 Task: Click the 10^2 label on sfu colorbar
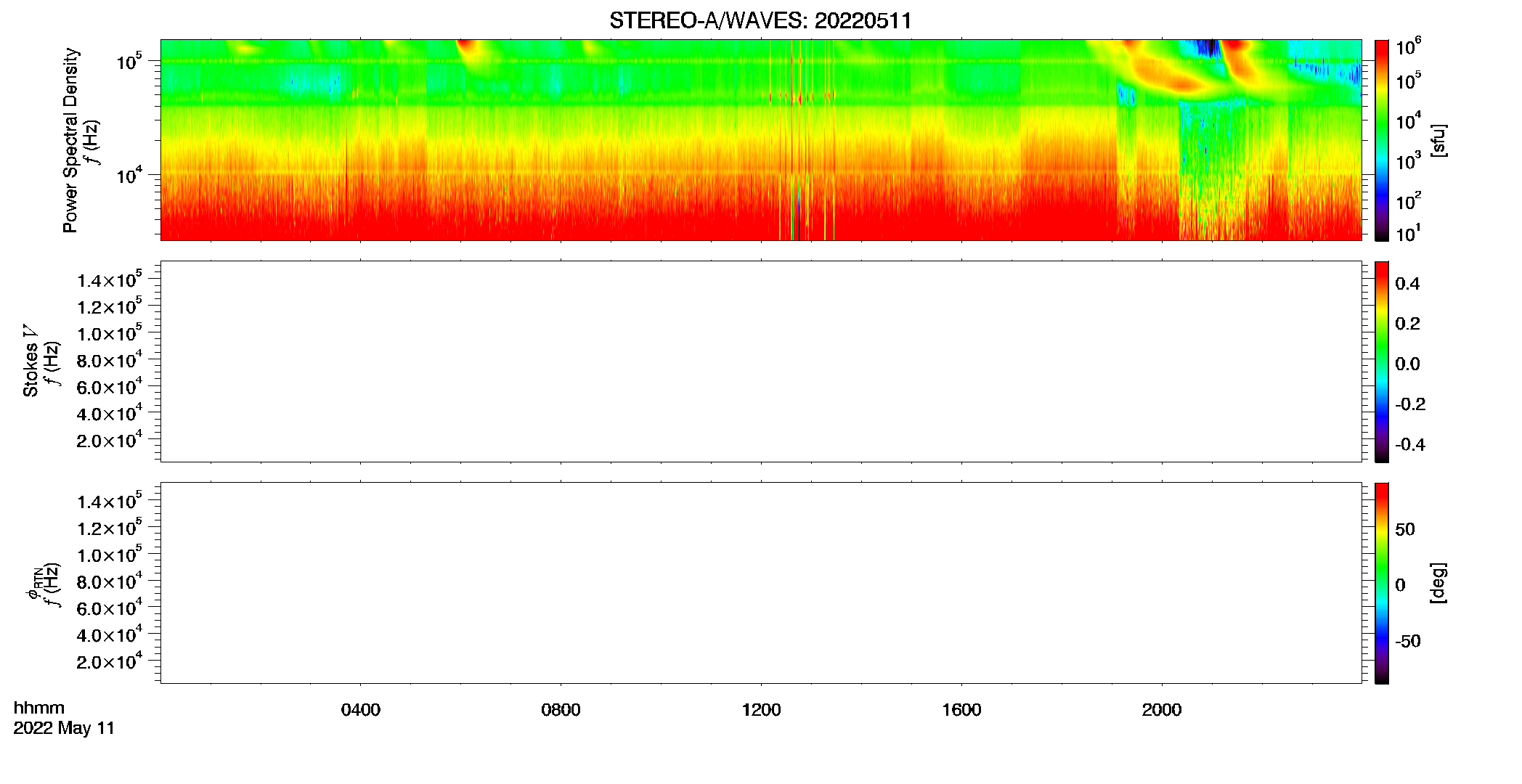(x=1409, y=200)
